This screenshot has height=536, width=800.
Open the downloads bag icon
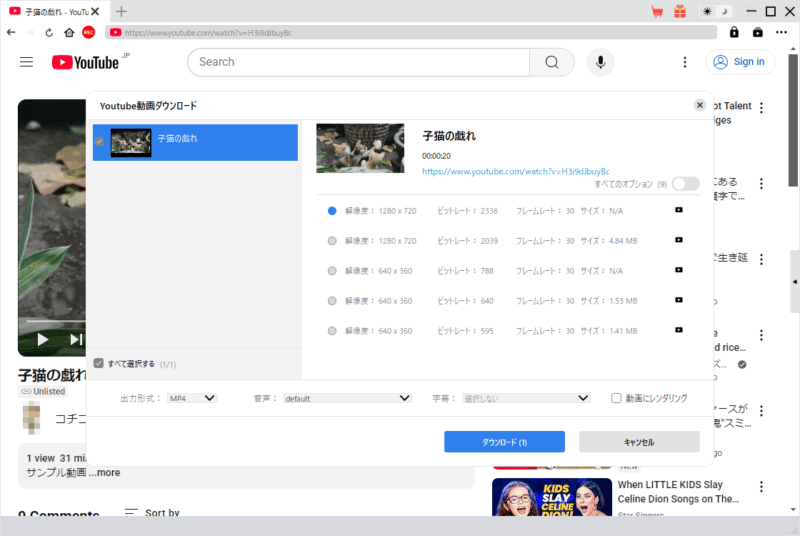758,33
